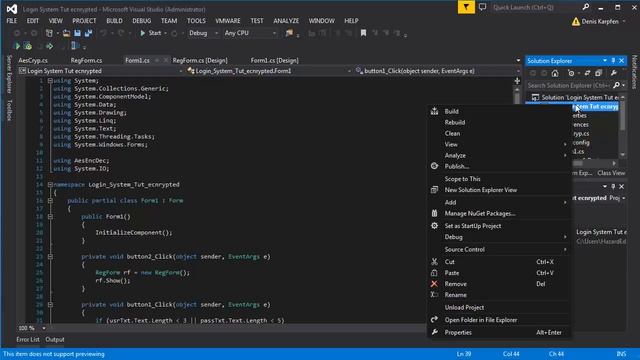
Task: Click Sync with Active Document icon
Action: pyautogui.click(x=587, y=73)
